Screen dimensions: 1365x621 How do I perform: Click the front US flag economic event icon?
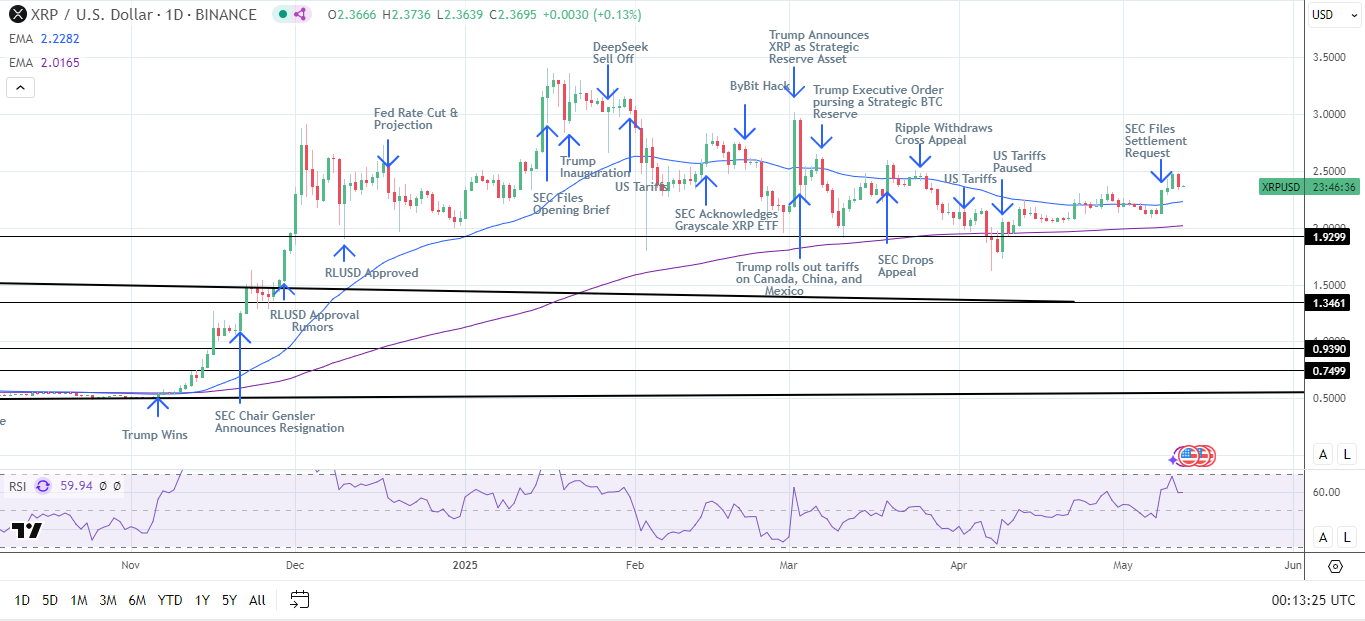tap(1188, 456)
